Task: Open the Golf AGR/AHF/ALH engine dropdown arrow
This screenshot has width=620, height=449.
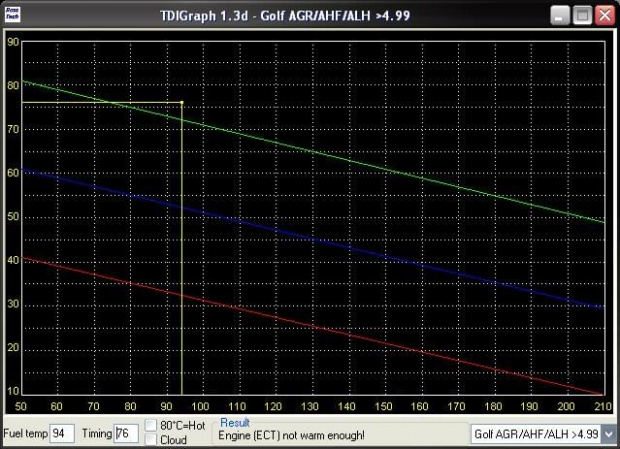Action: [x=609, y=434]
